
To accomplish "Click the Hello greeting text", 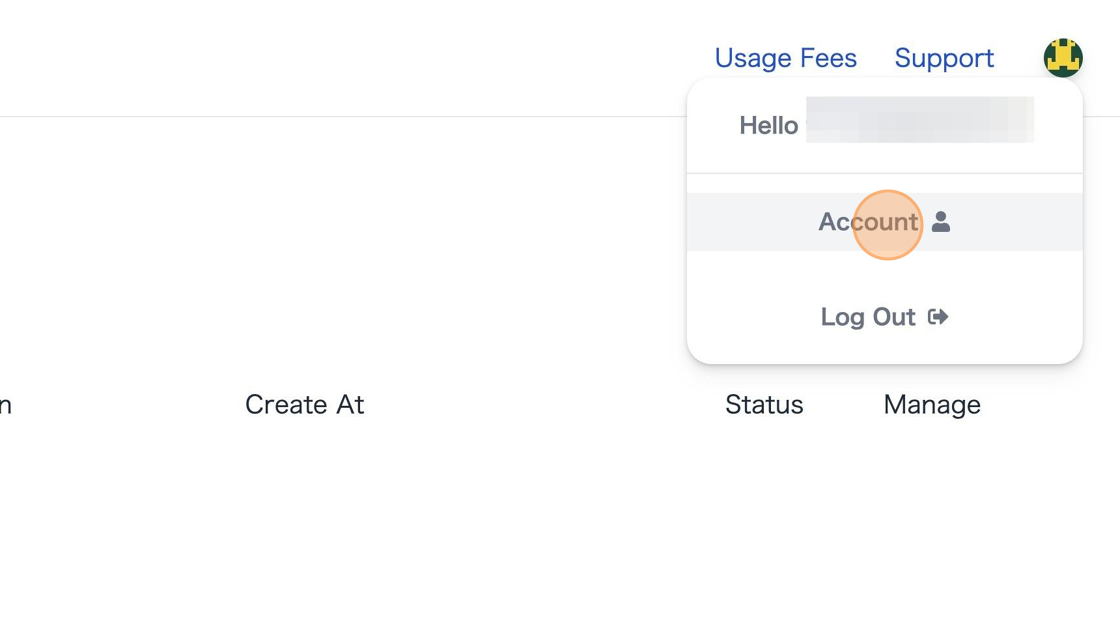I will (769, 126).
